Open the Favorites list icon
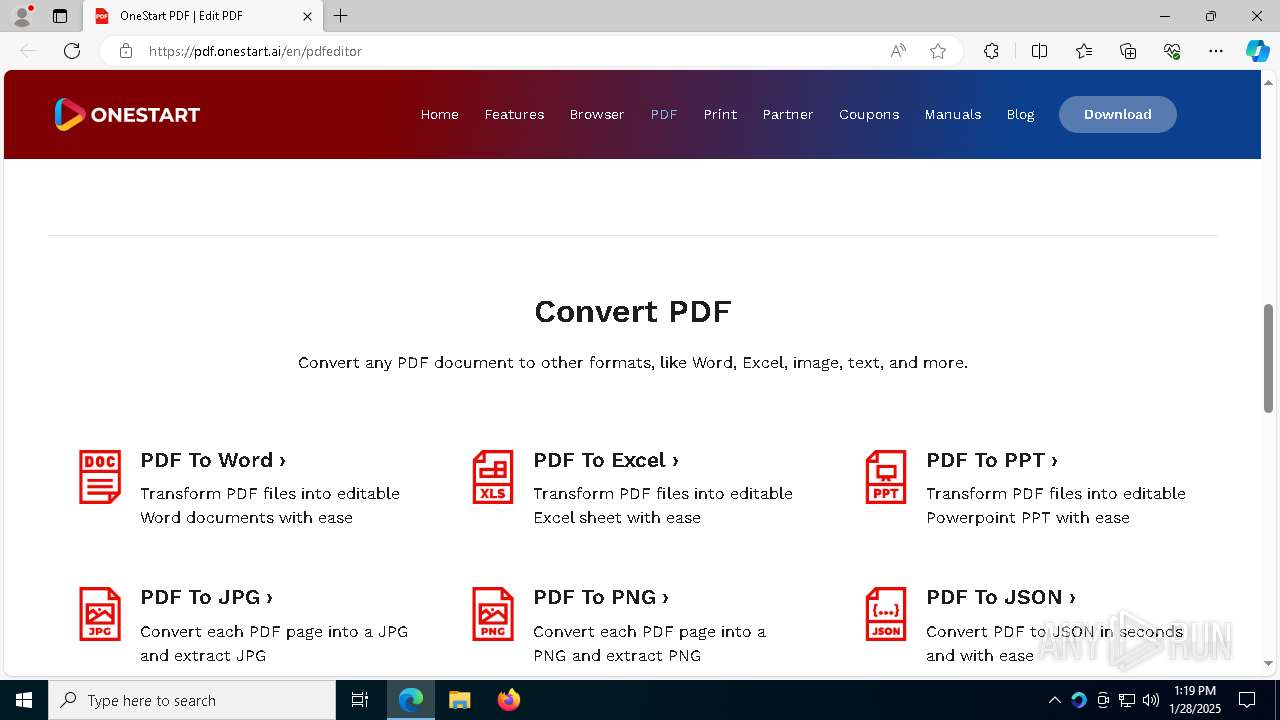 tap(1084, 51)
